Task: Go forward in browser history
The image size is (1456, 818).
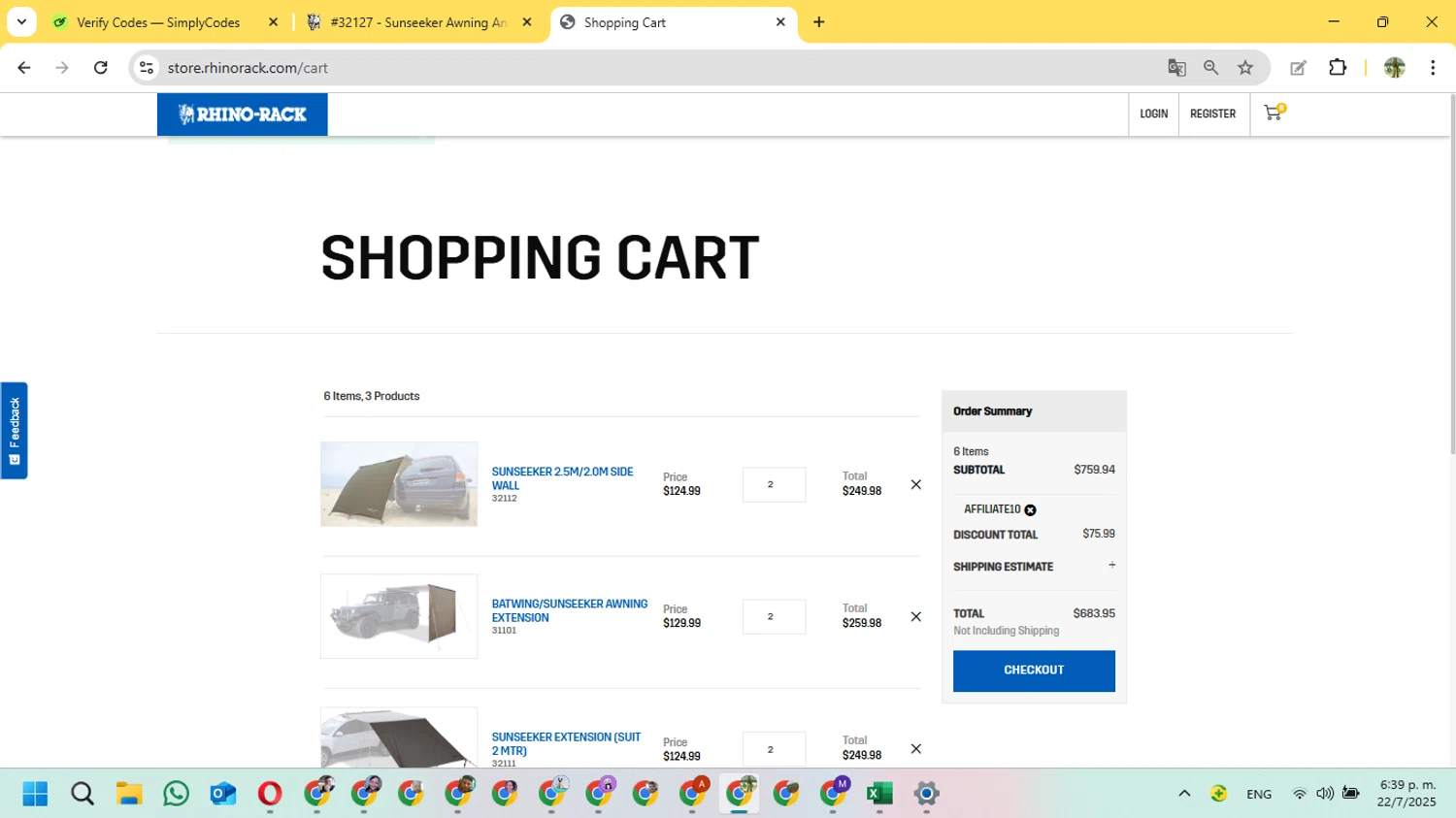Action: click(x=62, y=68)
